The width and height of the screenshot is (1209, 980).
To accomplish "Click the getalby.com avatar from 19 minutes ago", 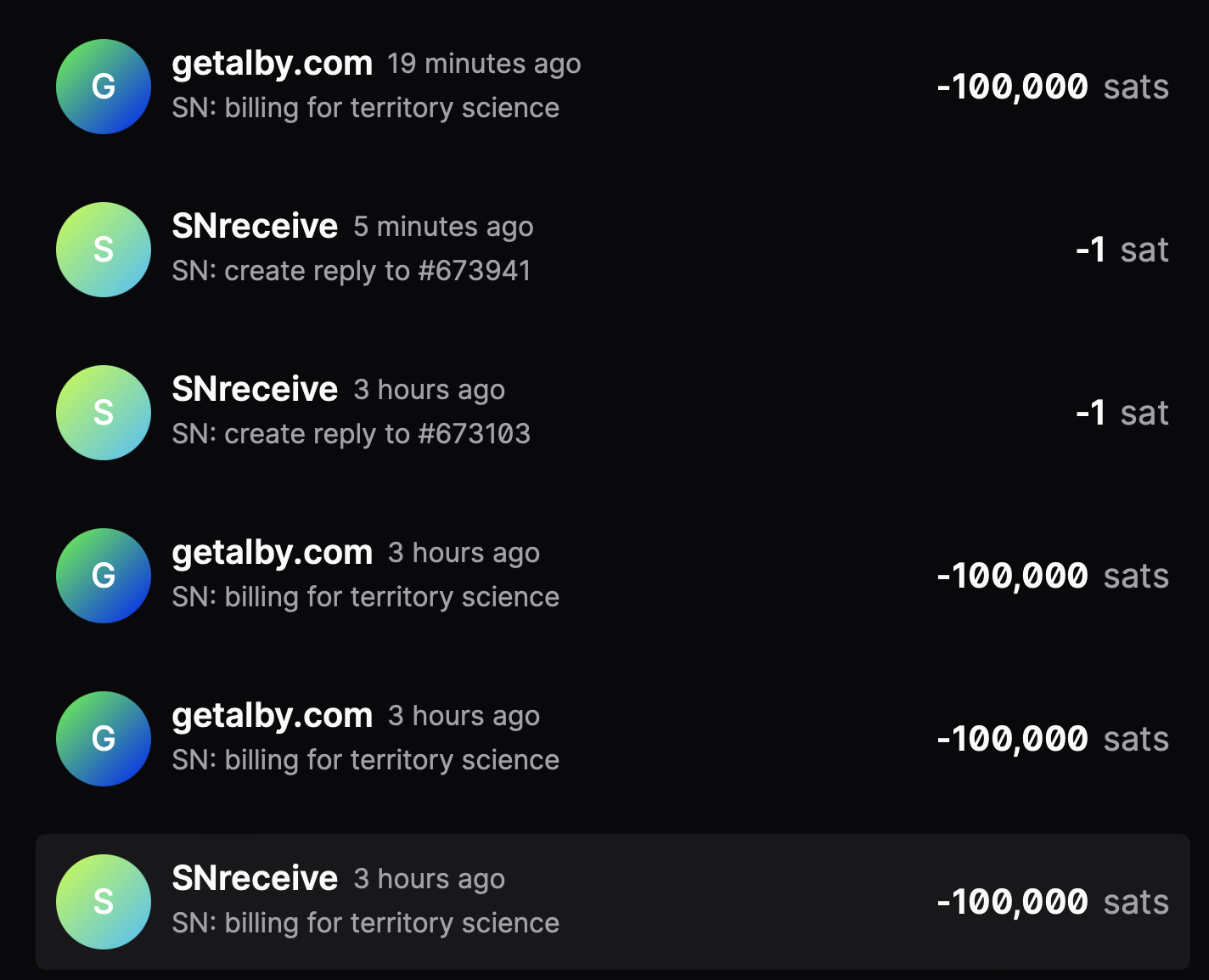I will tap(104, 87).
